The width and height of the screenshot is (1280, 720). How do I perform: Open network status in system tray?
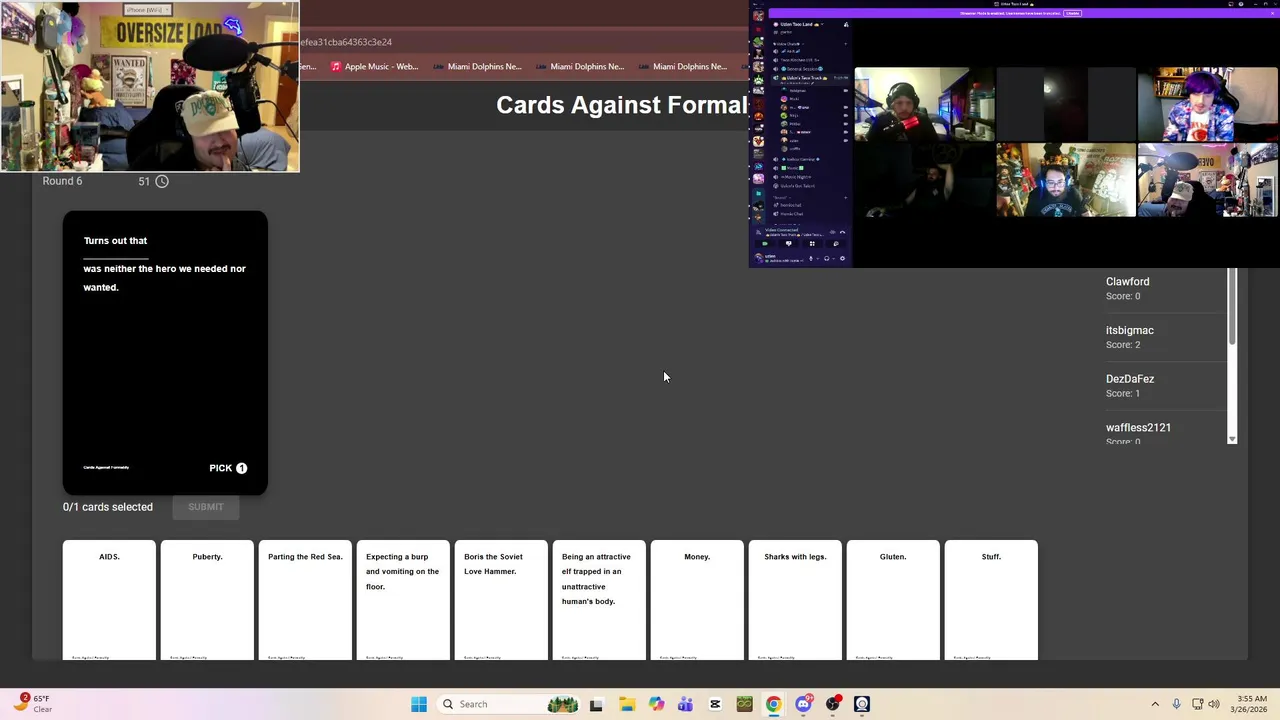coord(1196,704)
